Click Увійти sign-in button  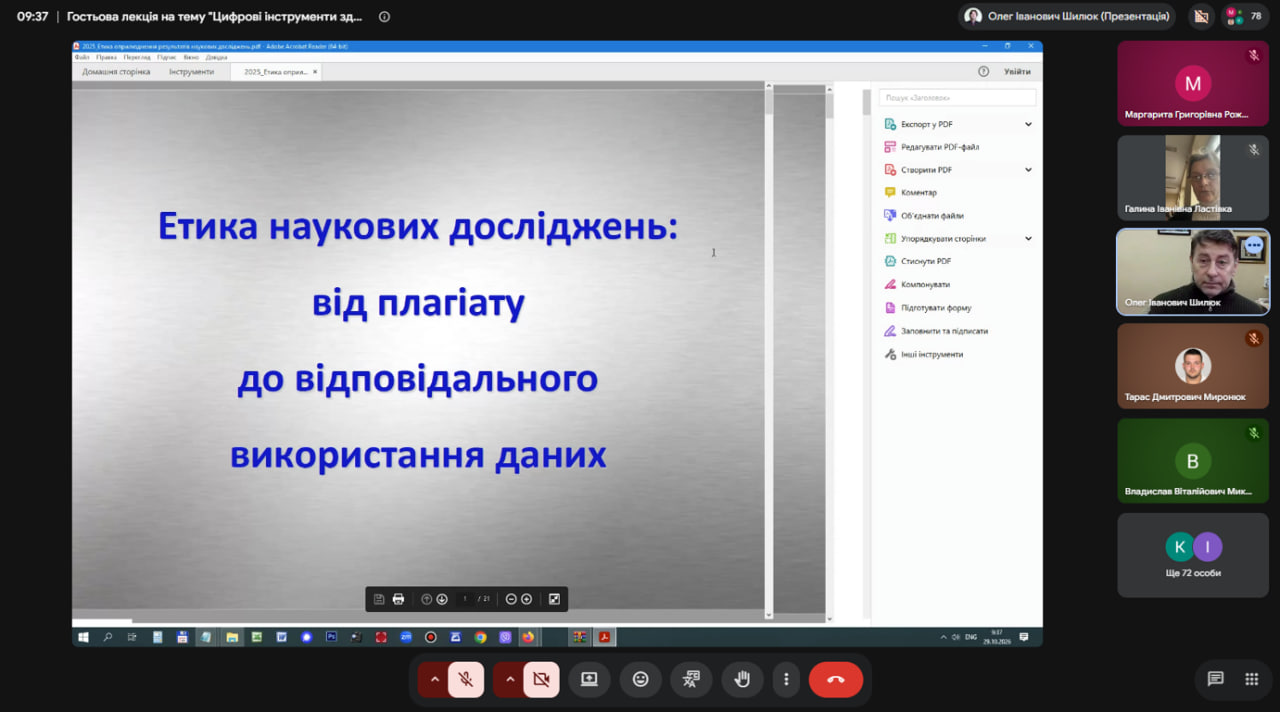[1017, 72]
